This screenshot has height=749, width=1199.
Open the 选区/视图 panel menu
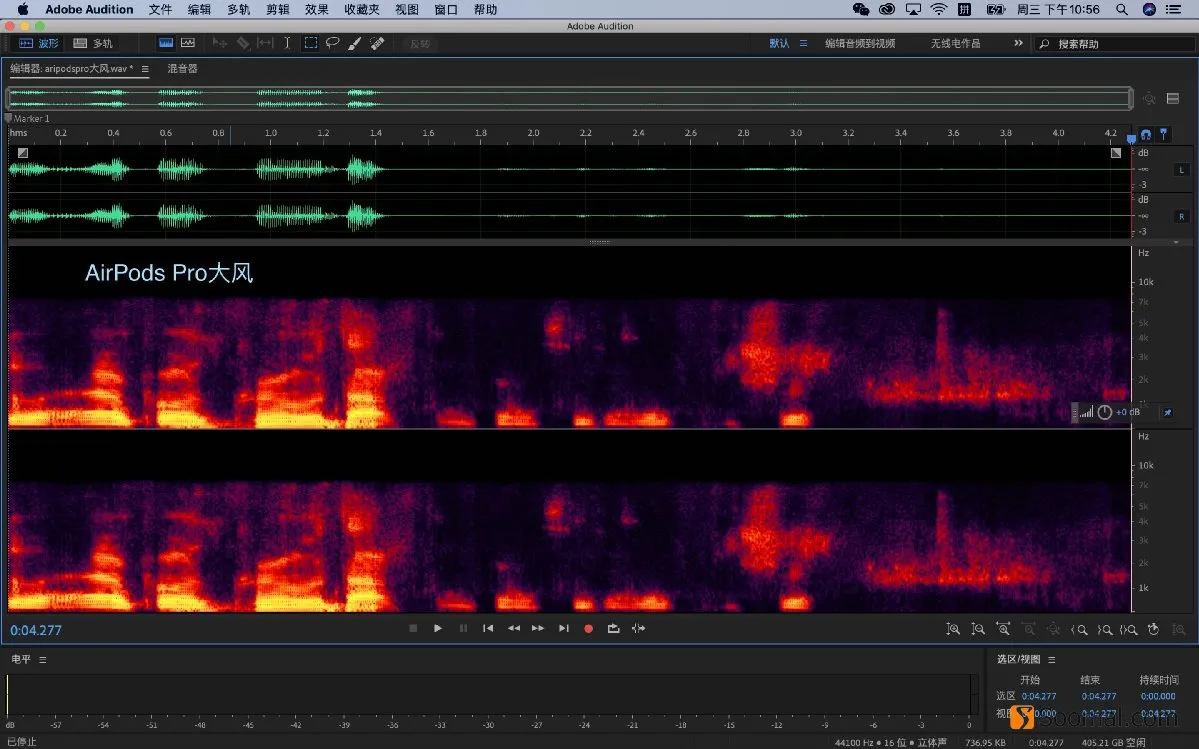pos(1052,660)
